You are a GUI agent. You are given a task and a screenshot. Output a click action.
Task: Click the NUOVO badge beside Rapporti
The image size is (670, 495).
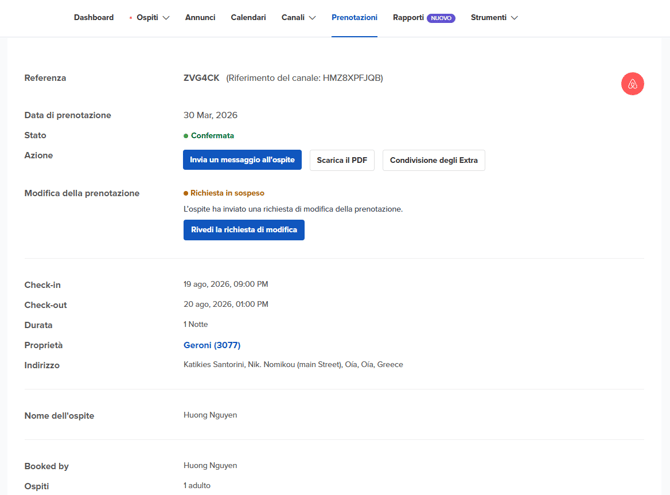pos(441,18)
